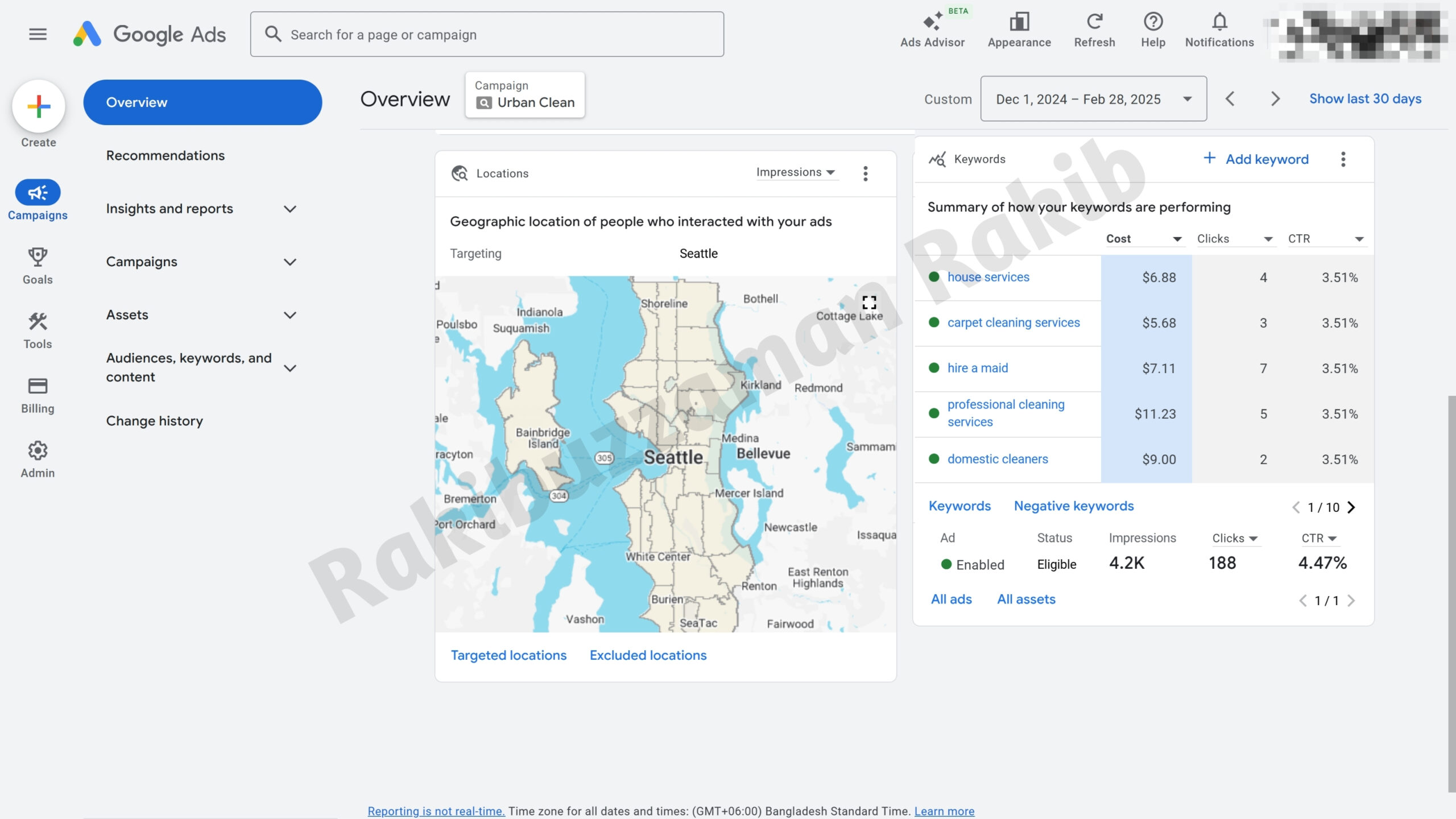Open Tools in the left sidebar

tap(38, 330)
